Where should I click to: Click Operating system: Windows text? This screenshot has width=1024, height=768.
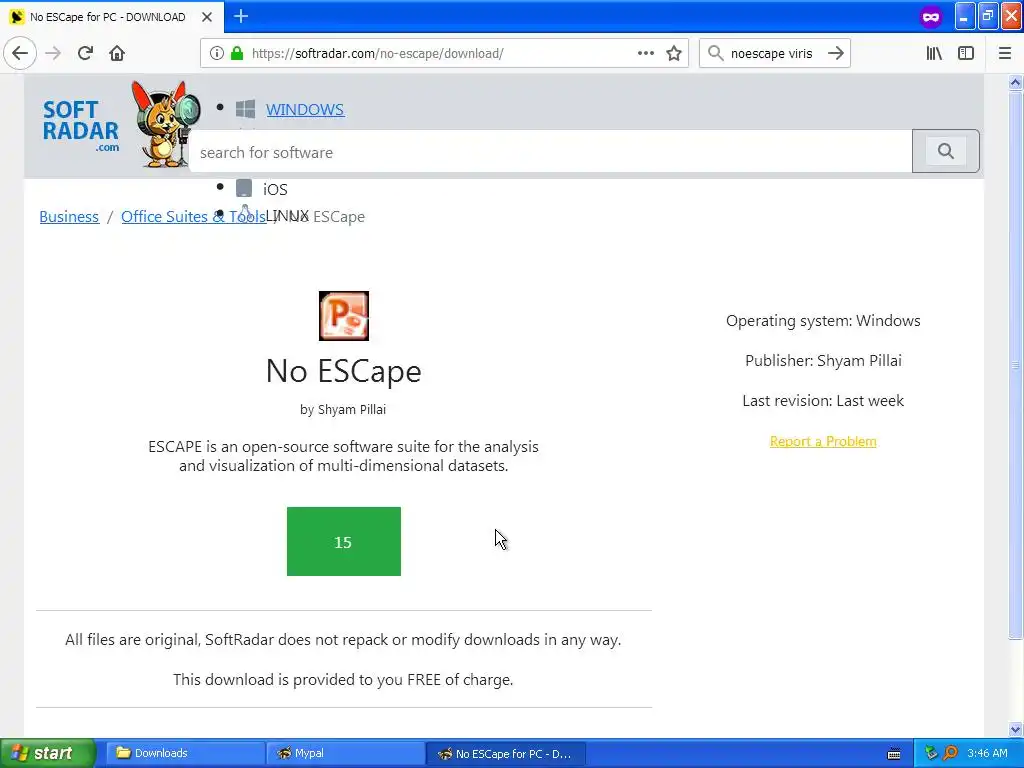[823, 321]
